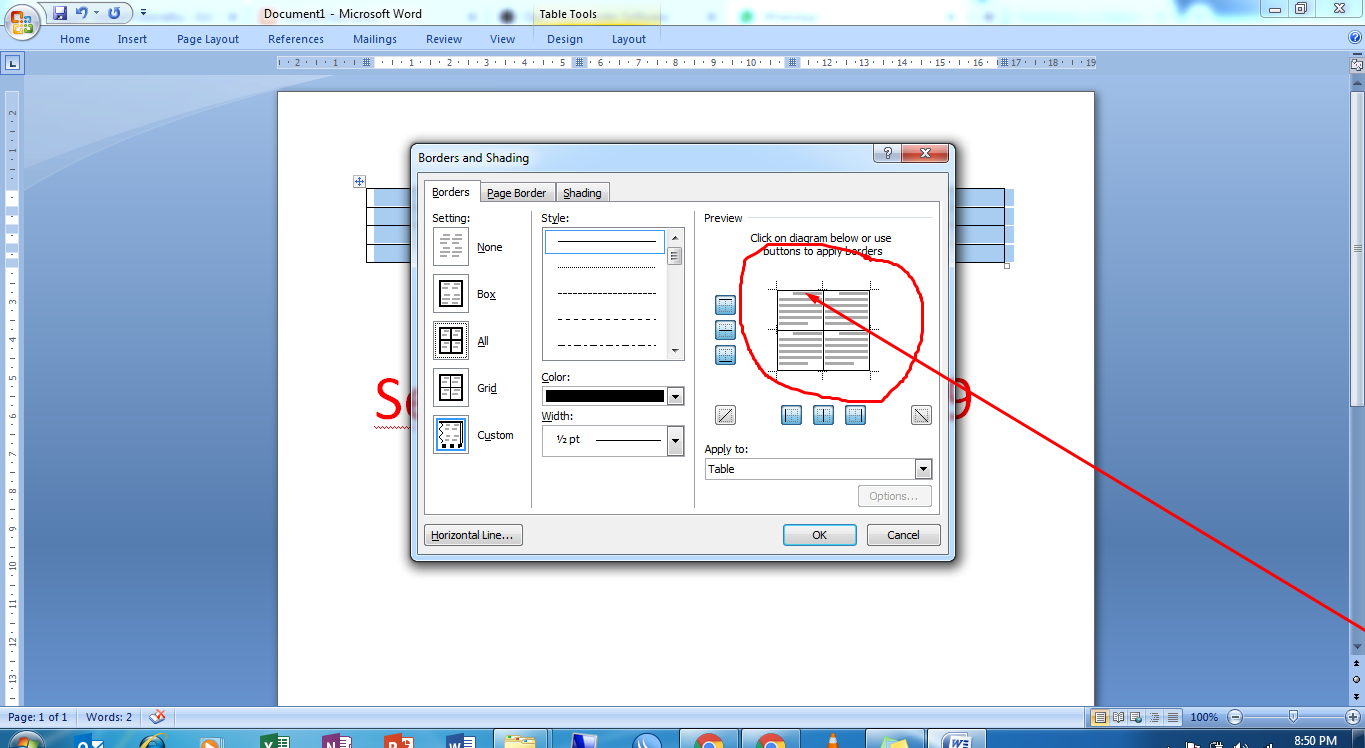Switch to Web Layout view

(1136, 717)
